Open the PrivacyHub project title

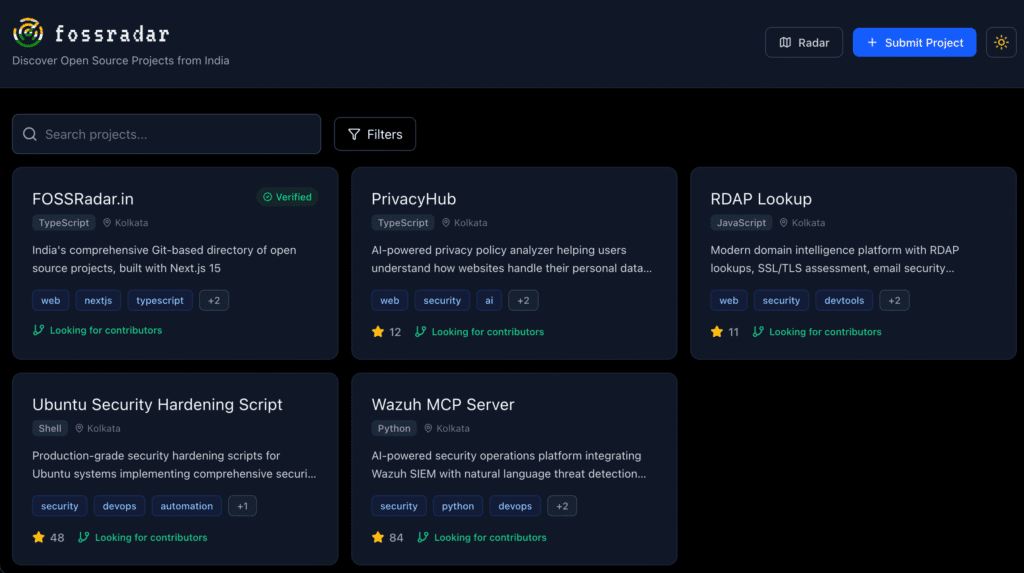click(413, 199)
